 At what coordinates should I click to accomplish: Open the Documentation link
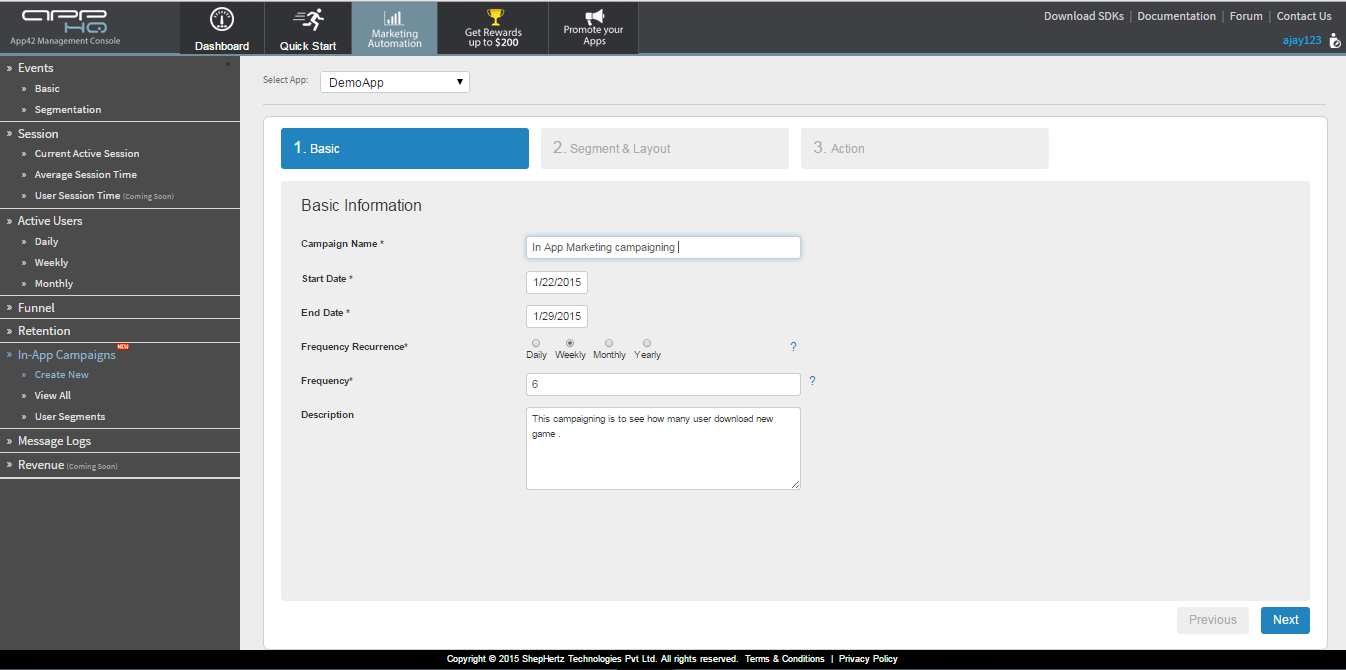pyautogui.click(x=1176, y=16)
